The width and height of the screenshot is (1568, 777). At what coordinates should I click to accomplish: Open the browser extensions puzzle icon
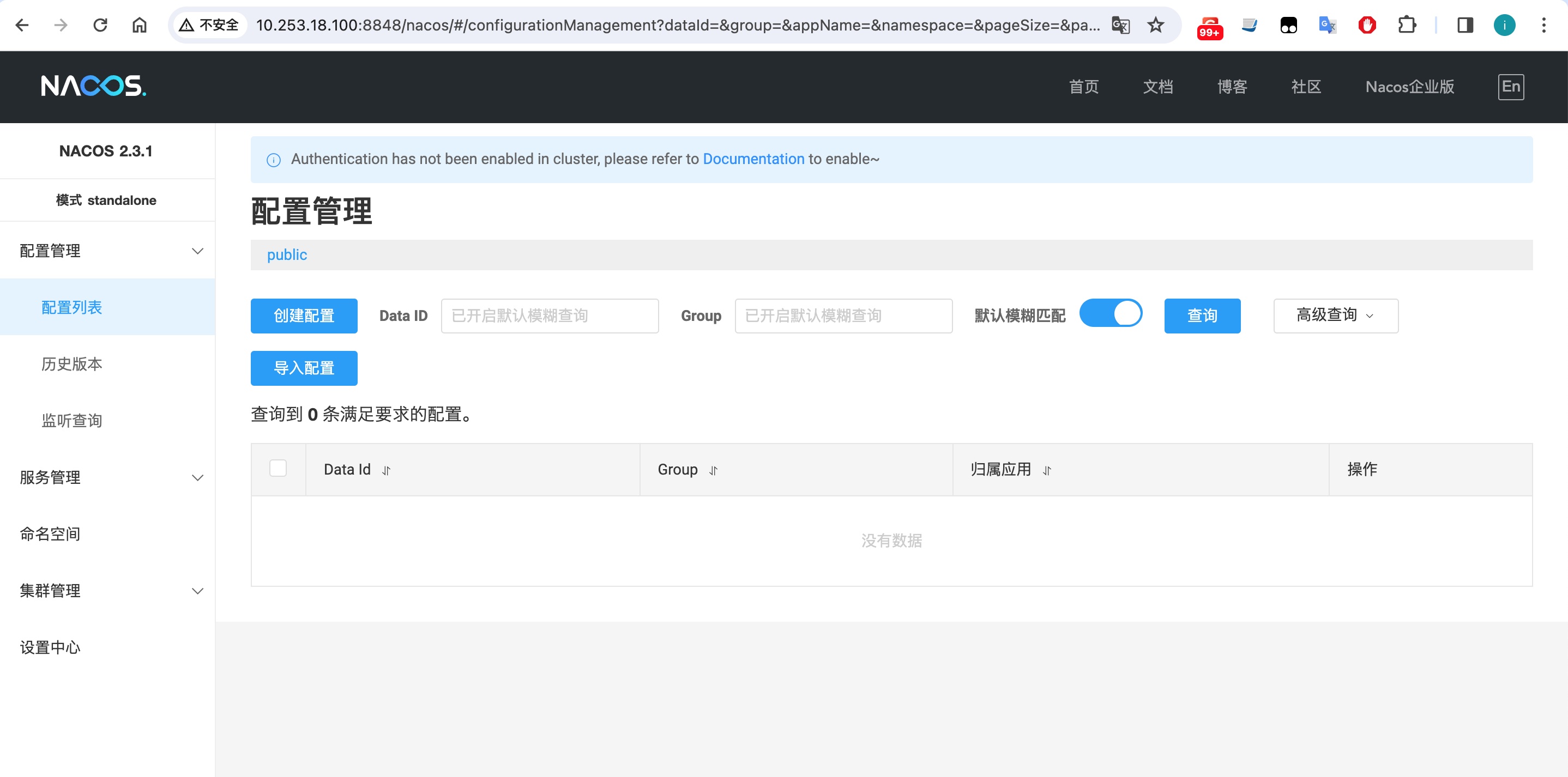tap(1406, 25)
